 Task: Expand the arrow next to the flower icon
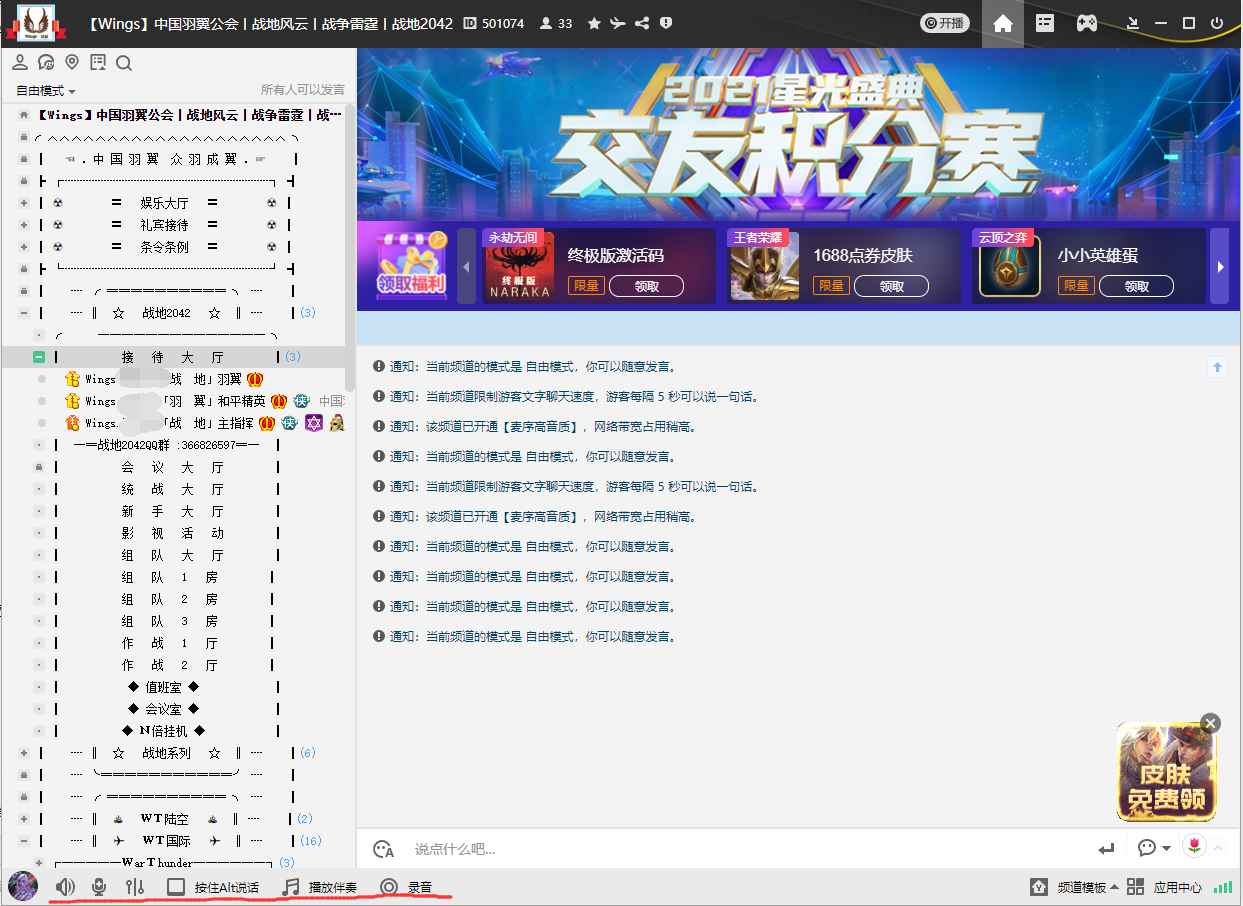pyautogui.click(x=1218, y=848)
